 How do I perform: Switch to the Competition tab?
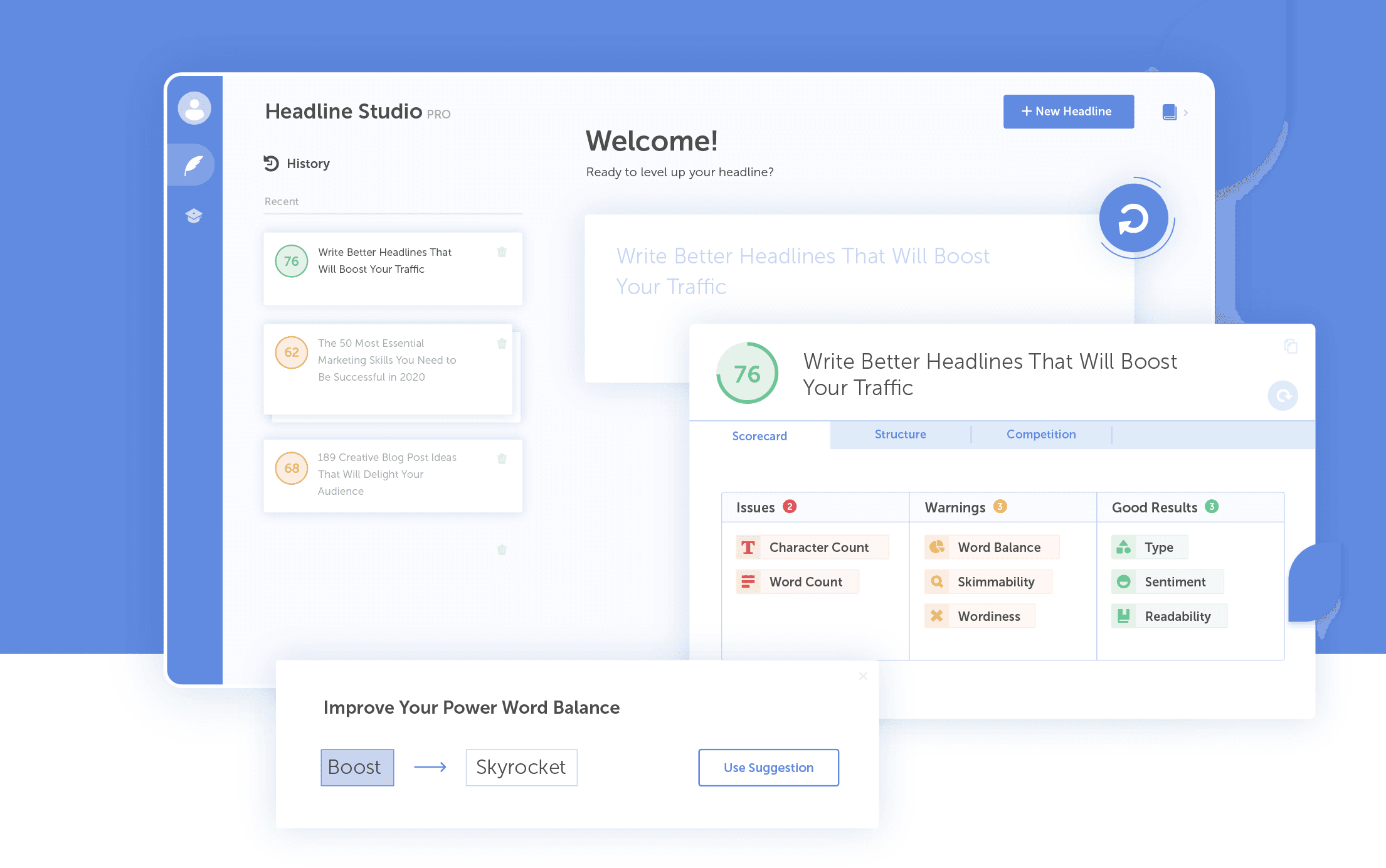pyautogui.click(x=1041, y=434)
